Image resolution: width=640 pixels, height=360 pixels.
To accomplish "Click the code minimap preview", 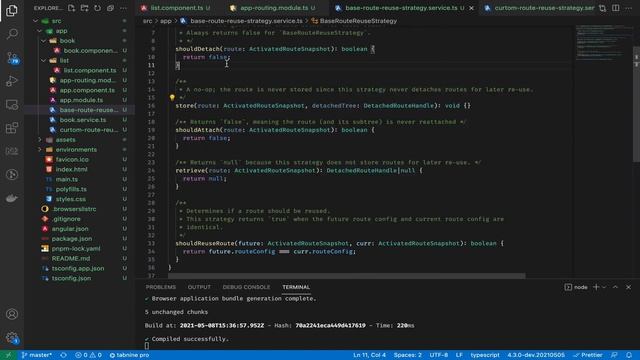I will point(603,43).
